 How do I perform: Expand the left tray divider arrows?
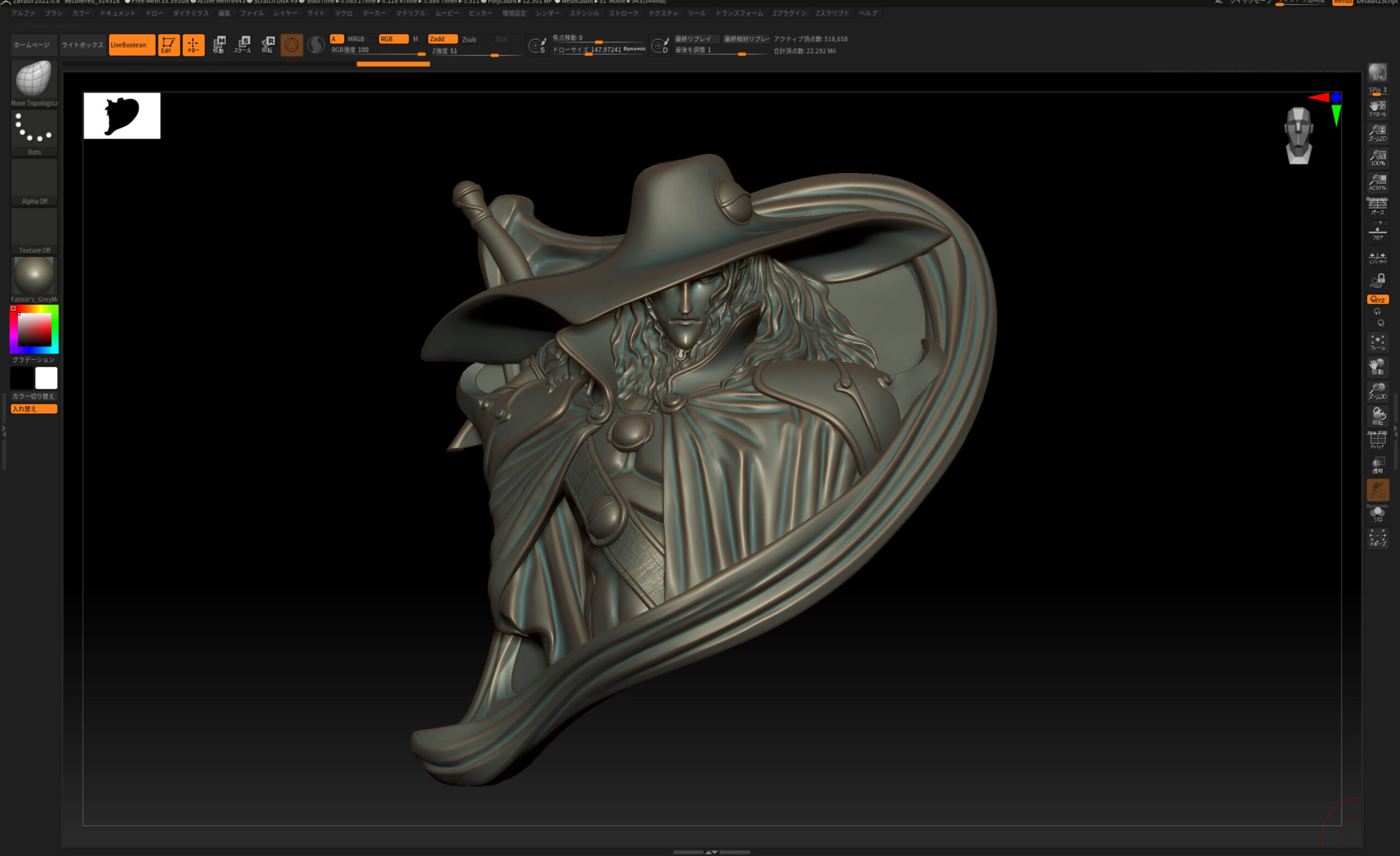[3, 432]
